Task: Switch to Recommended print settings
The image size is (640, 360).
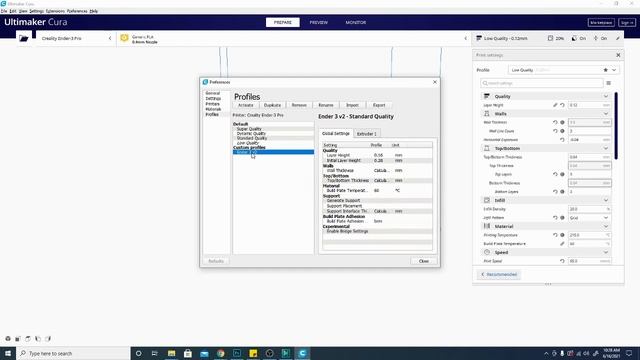Action: click(x=499, y=274)
